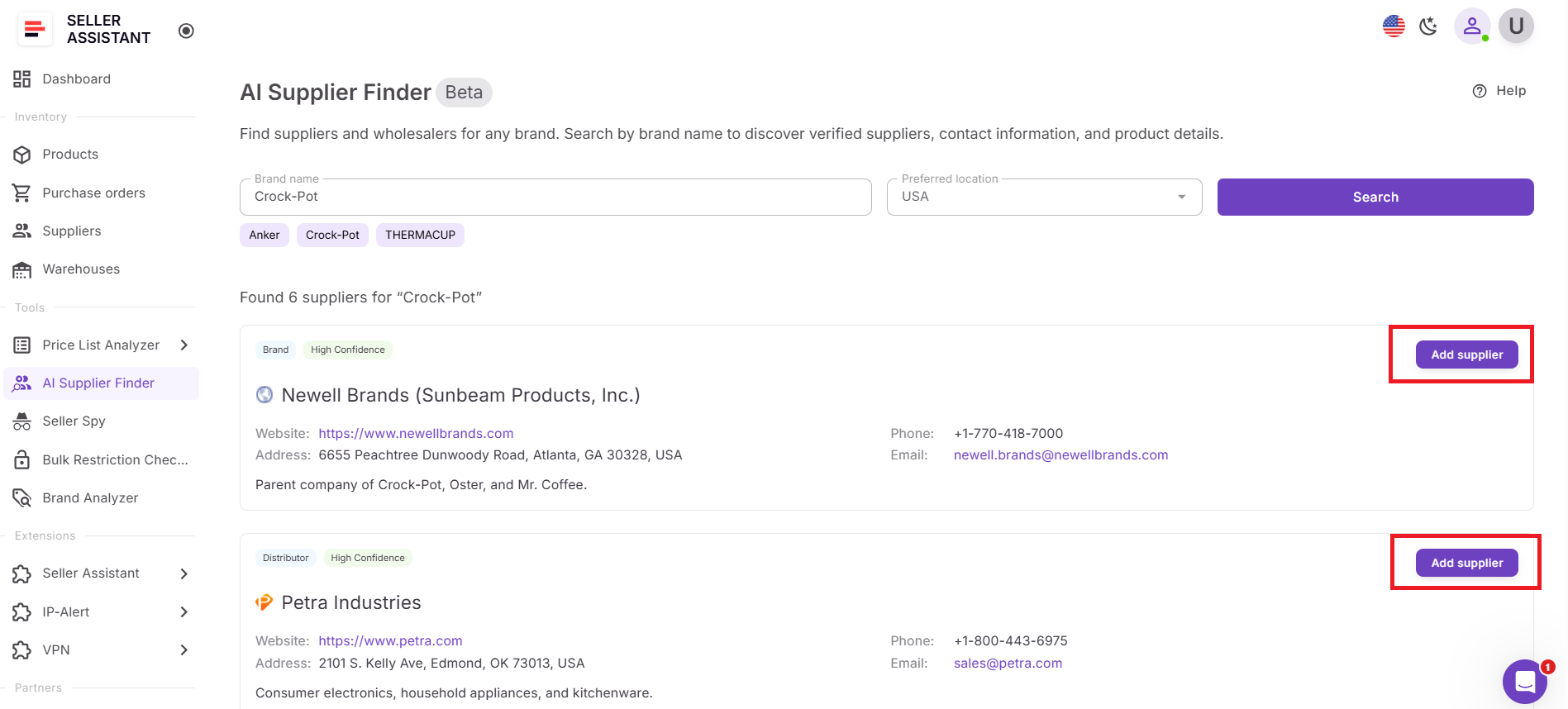Select the THERMACUP recent search chip
Viewport: 1568px width, 709px height.
420,235
